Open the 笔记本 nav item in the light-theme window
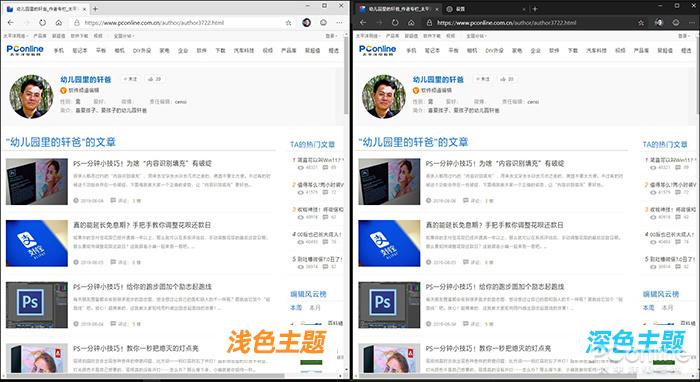 [80, 50]
